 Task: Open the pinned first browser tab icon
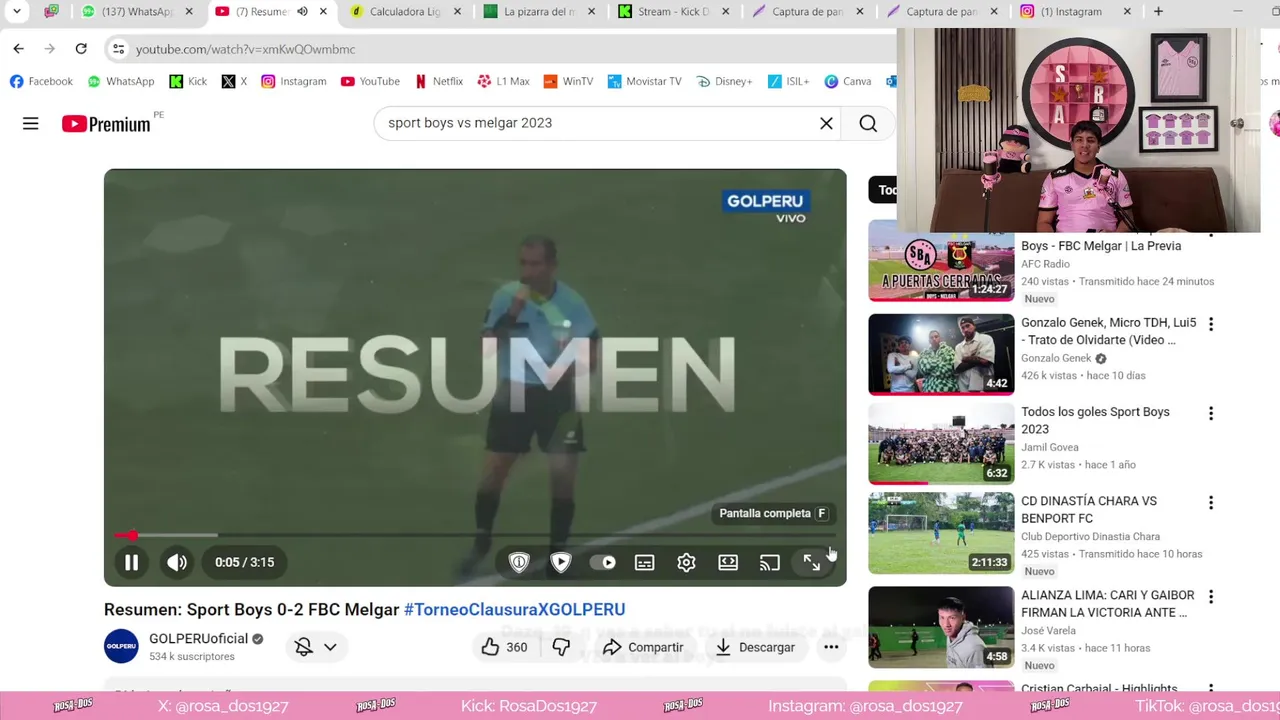[x=51, y=12]
